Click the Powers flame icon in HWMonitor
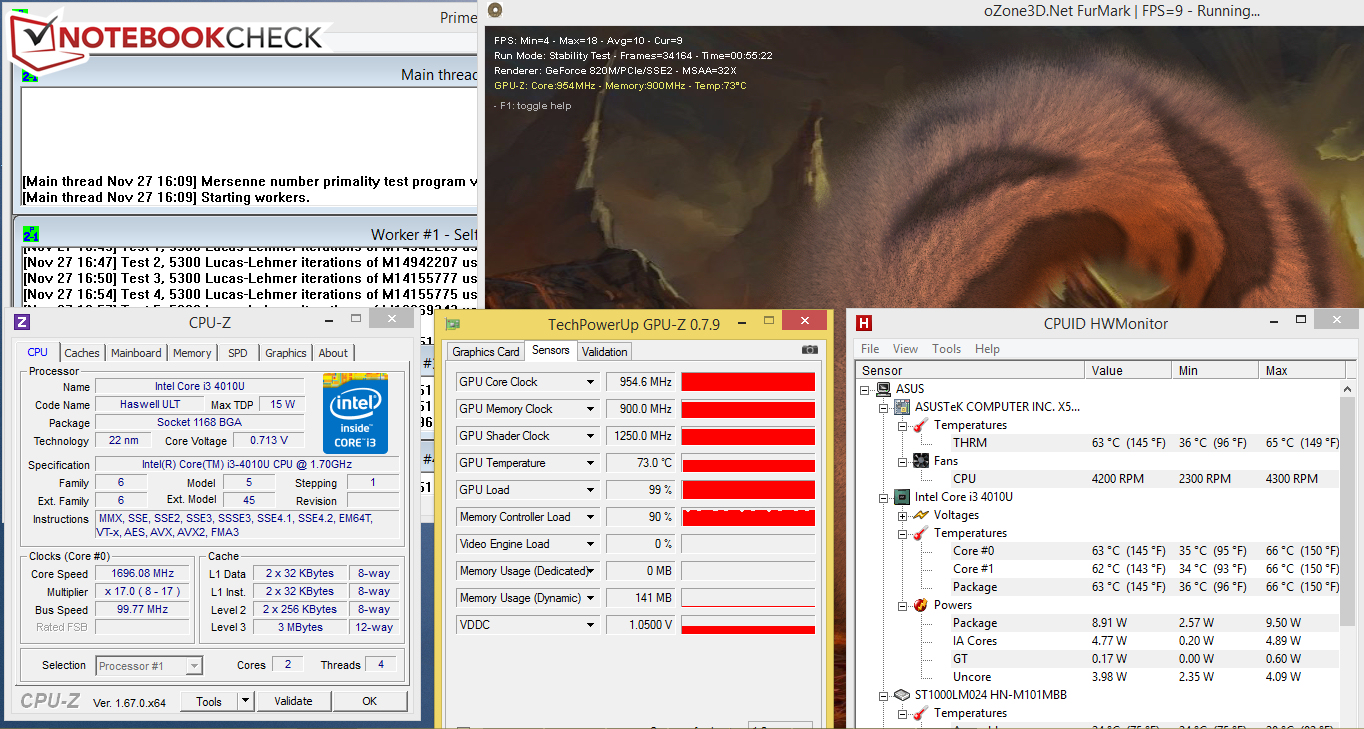Screen dimensions: 1364x729 [x=920, y=605]
